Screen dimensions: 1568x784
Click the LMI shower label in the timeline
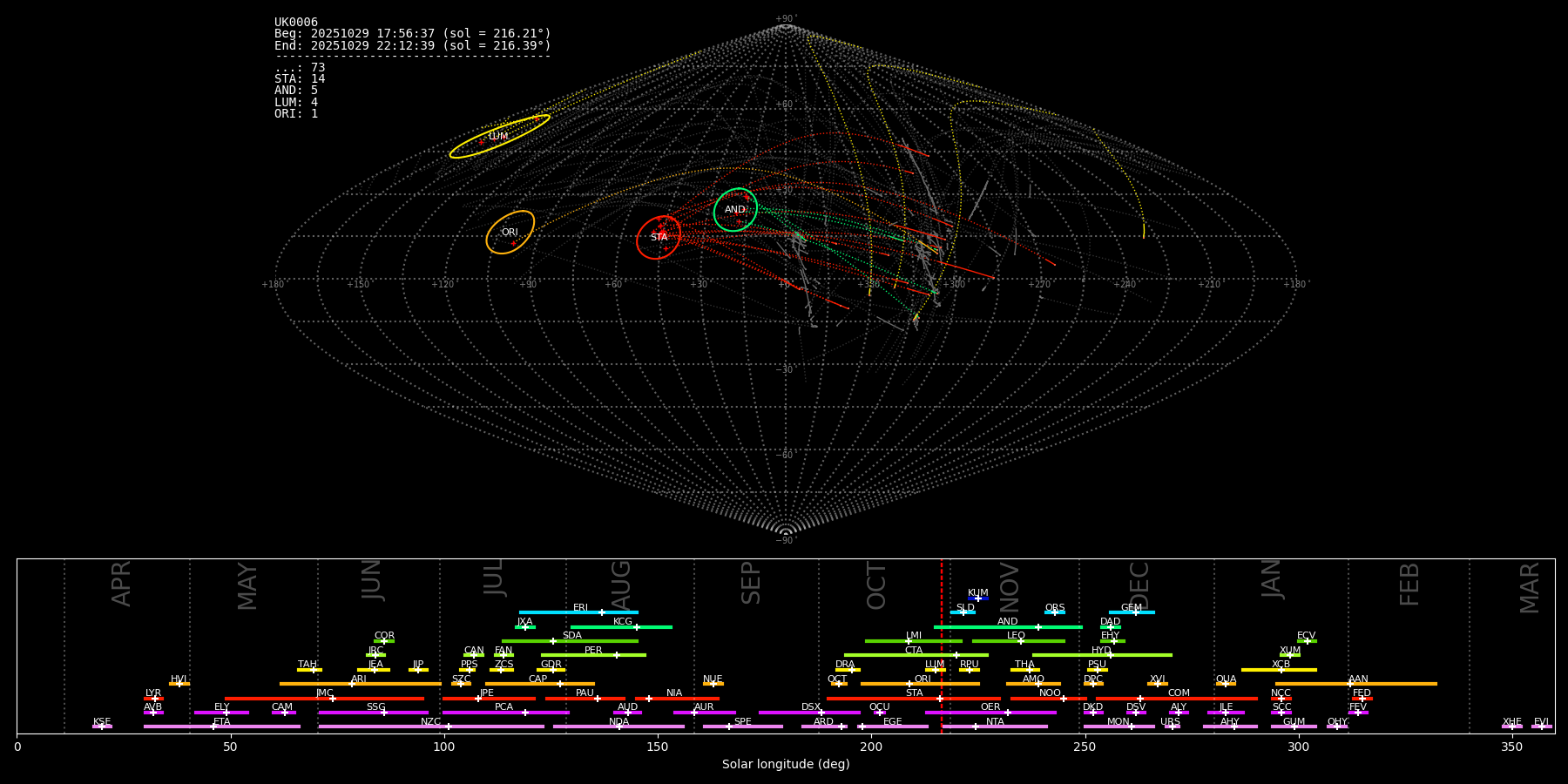pos(914,636)
